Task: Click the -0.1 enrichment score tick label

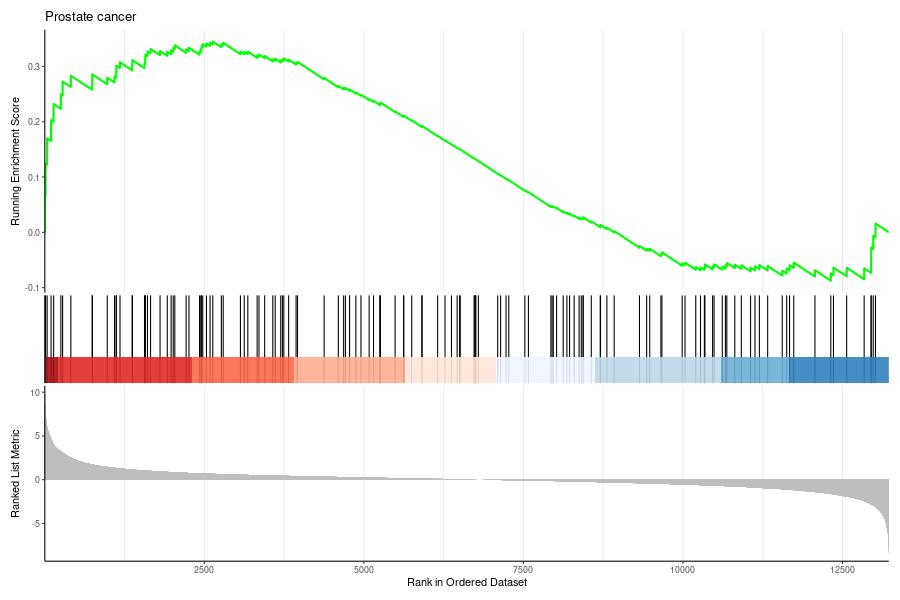Action: coord(33,288)
